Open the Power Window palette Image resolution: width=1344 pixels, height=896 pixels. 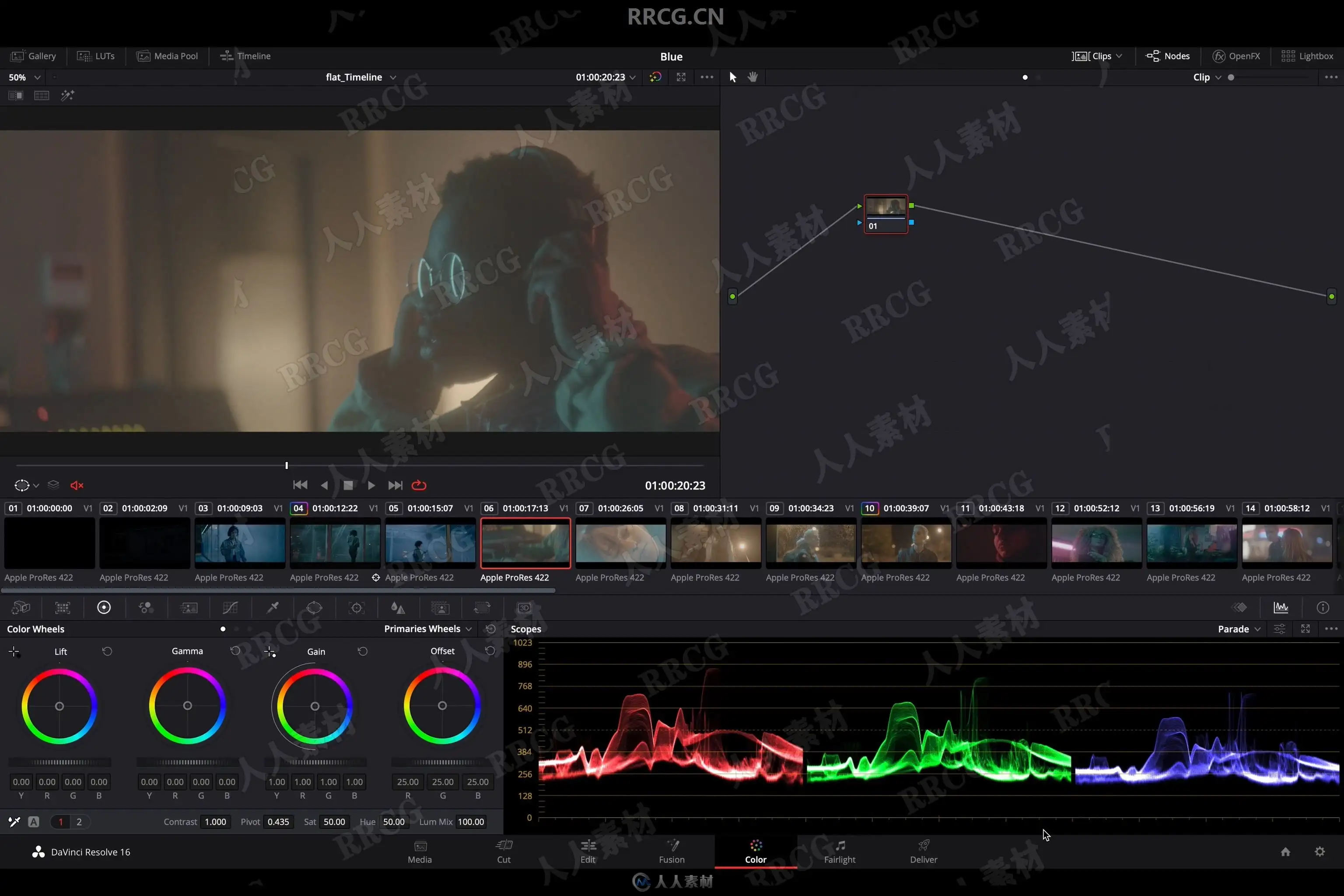(314, 607)
